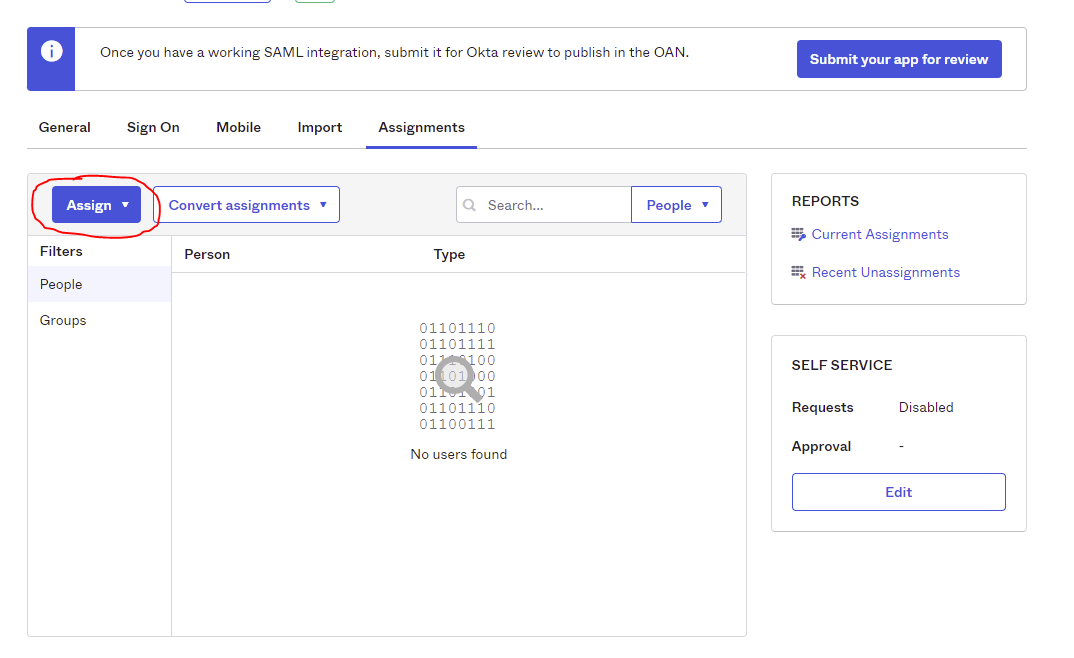Switch to the Sign On tab
Image resolution: width=1074 pixels, height=658 pixels.
(x=153, y=127)
